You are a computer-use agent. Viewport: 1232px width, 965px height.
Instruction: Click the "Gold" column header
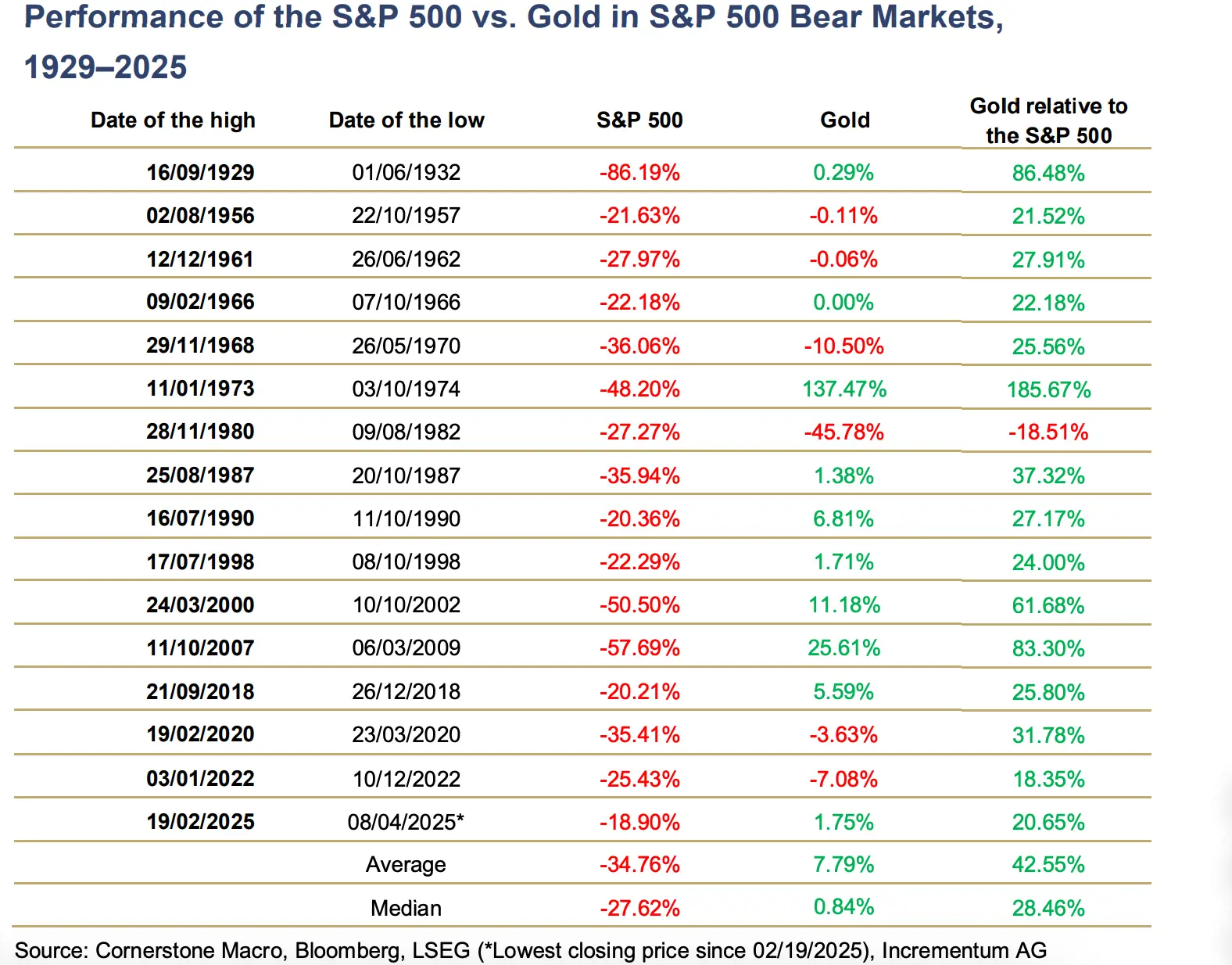pos(845,120)
